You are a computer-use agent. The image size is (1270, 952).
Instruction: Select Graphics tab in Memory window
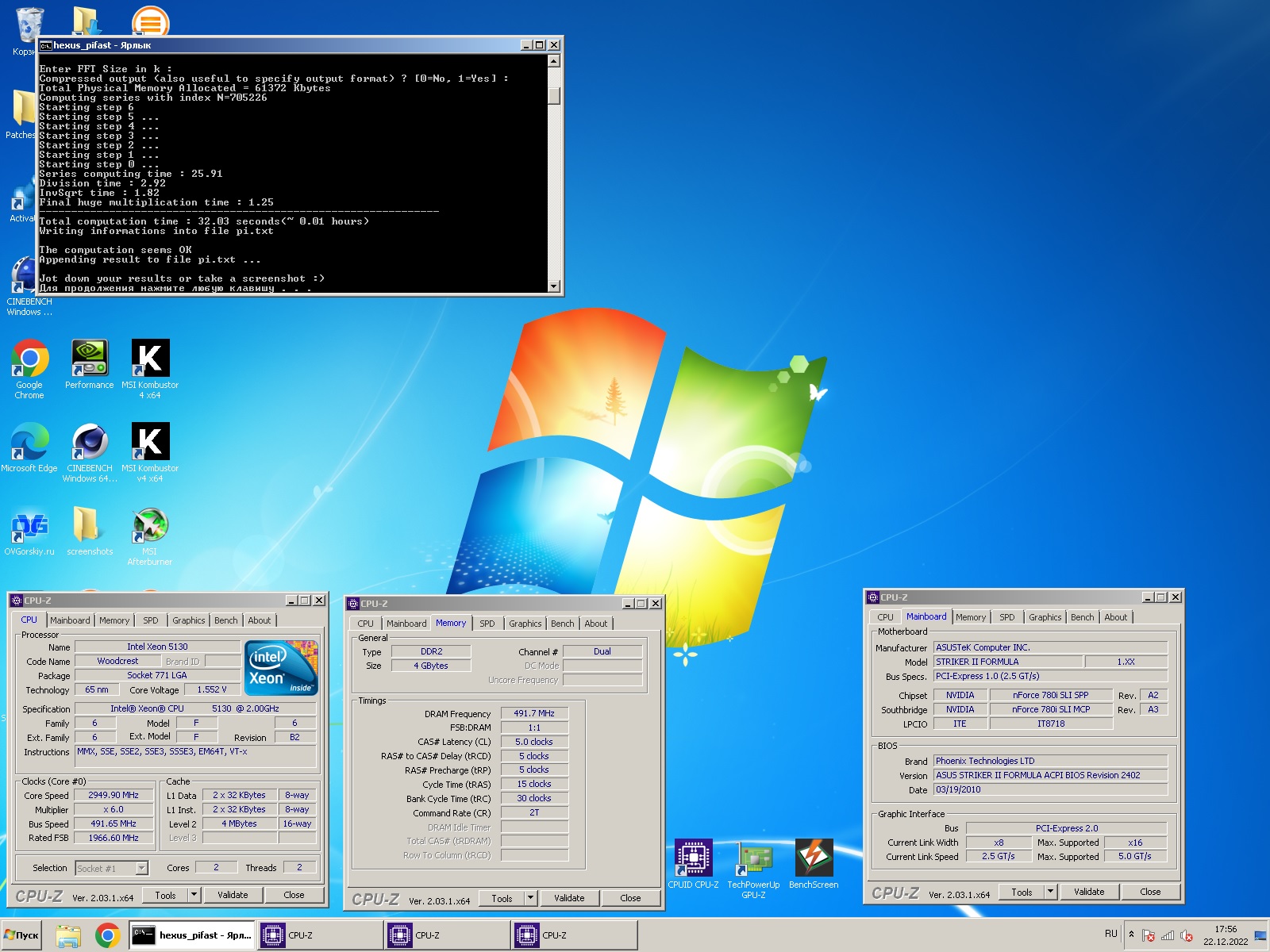click(525, 624)
